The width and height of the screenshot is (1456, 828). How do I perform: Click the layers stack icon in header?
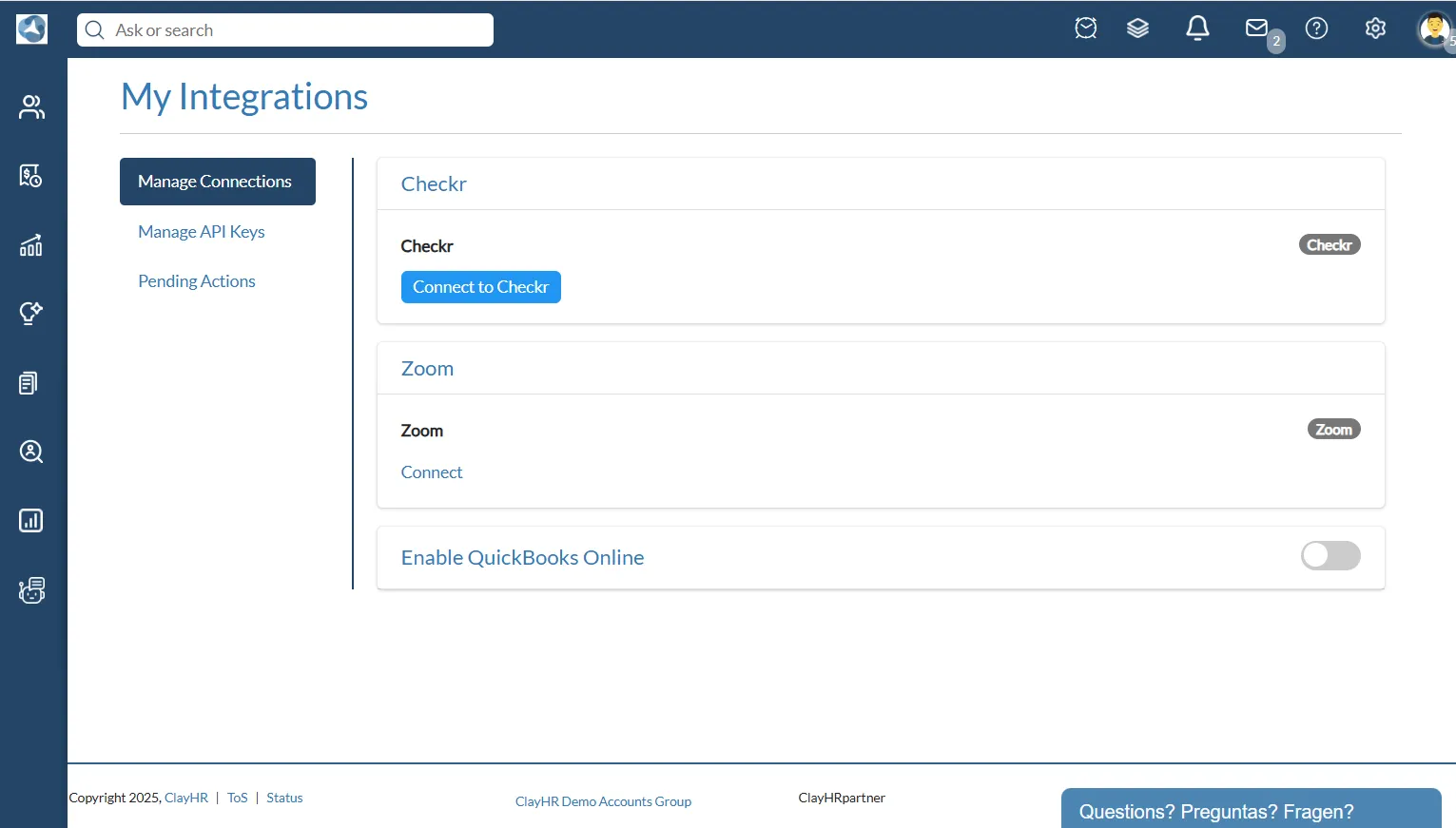pyautogui.click(x=1138, y=29)
